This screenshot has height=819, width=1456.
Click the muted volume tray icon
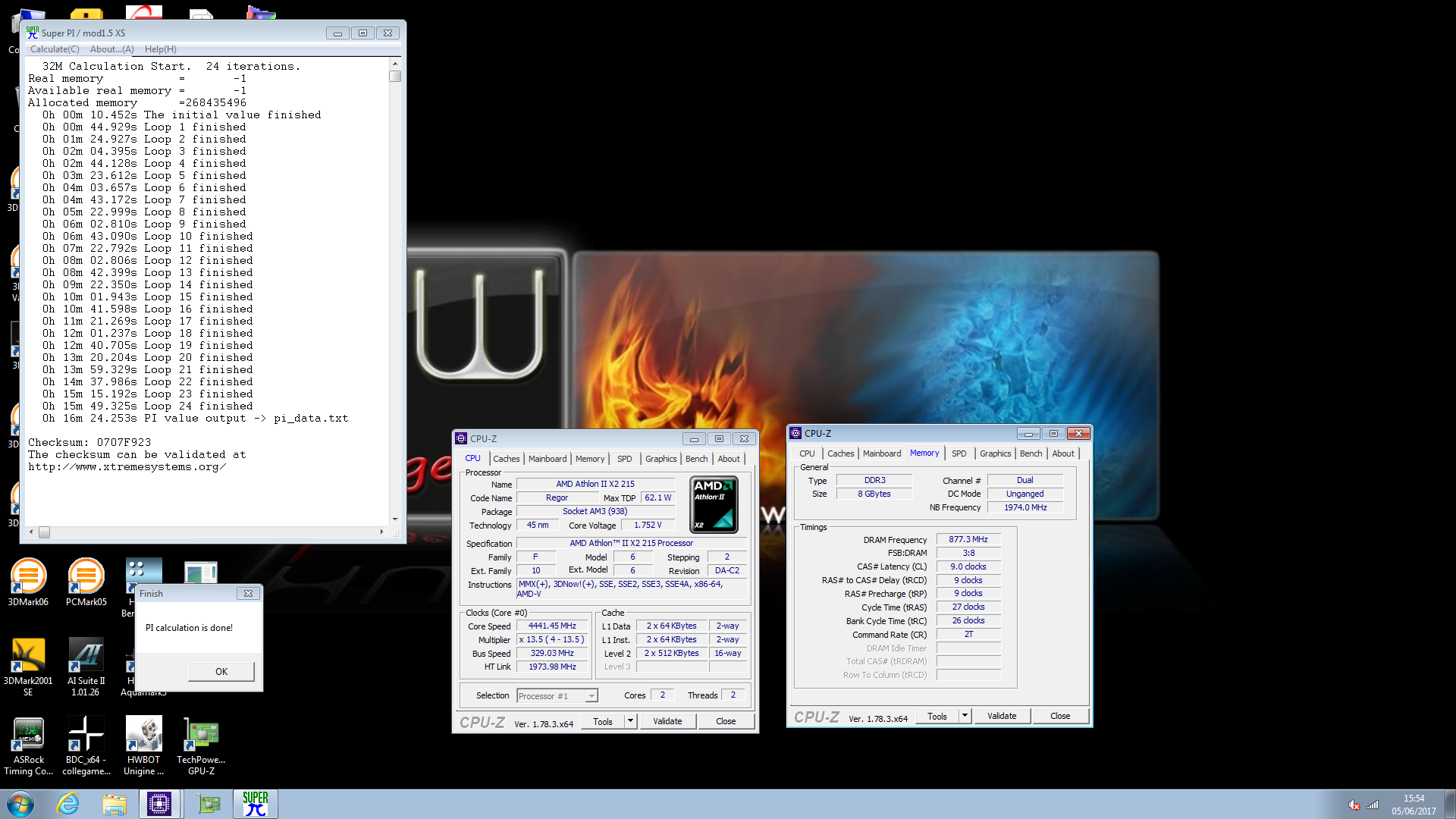[x=1354, y=805]
